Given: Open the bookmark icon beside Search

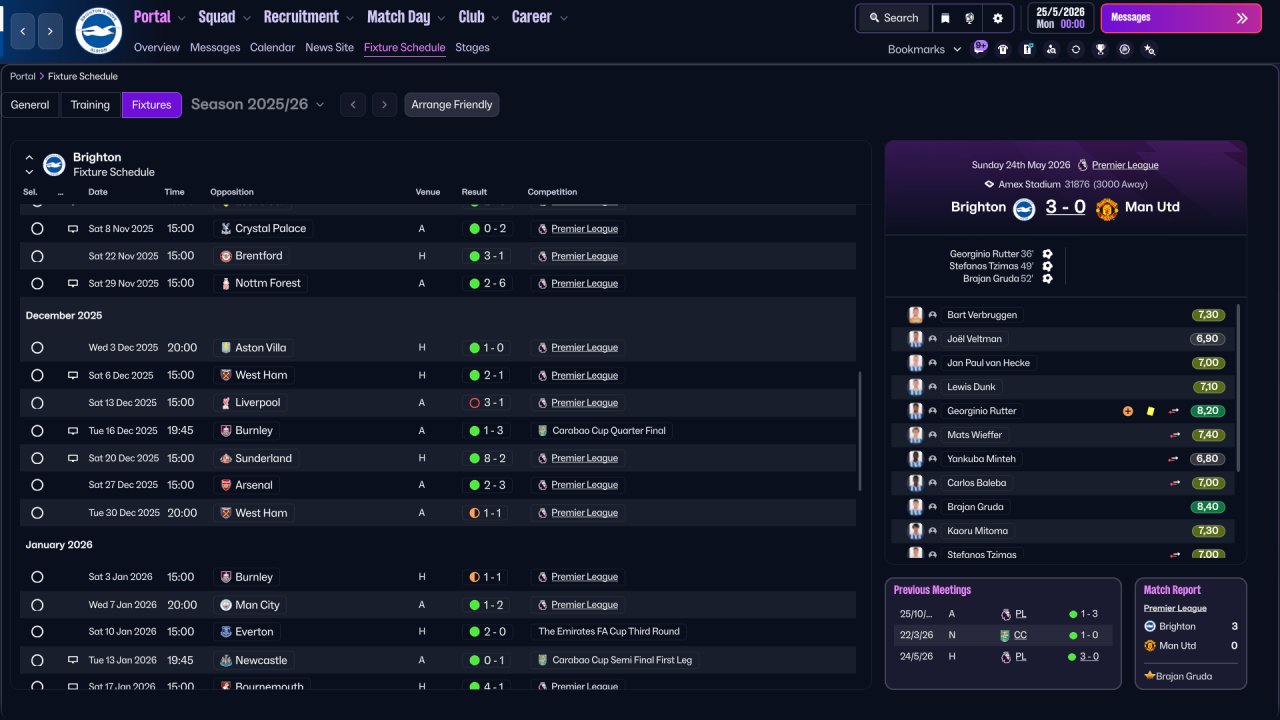Looking at the screenshot, I should pos(946,18).
